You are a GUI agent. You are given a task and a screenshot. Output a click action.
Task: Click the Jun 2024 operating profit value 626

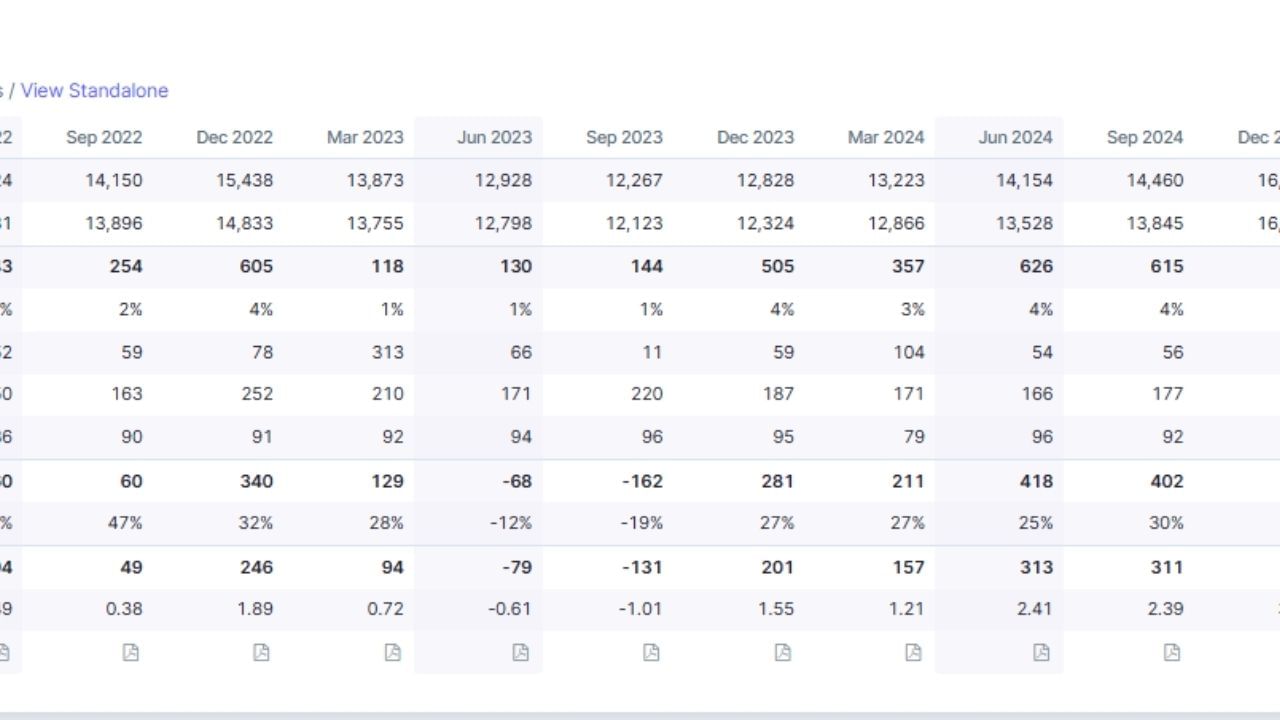(1036, 266)
